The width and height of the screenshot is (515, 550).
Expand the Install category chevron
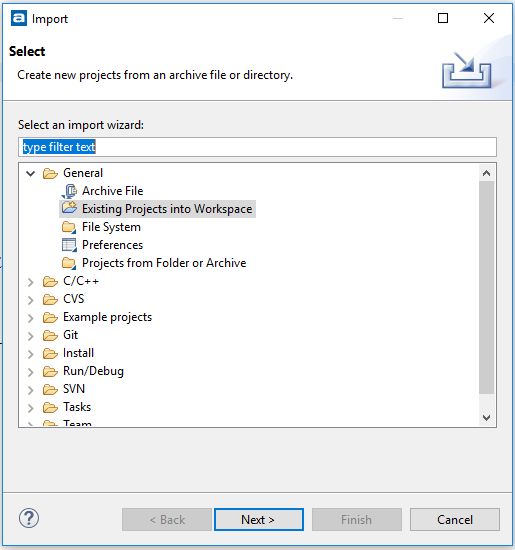coord(31,354)
